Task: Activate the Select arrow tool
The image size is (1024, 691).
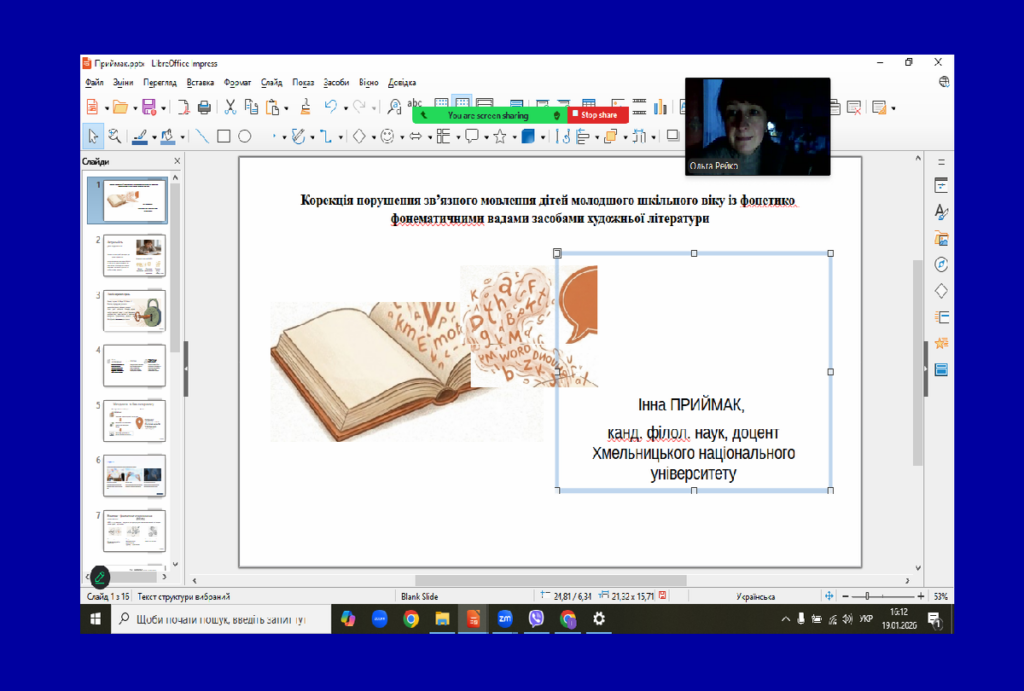Action: tap(93, 137)
